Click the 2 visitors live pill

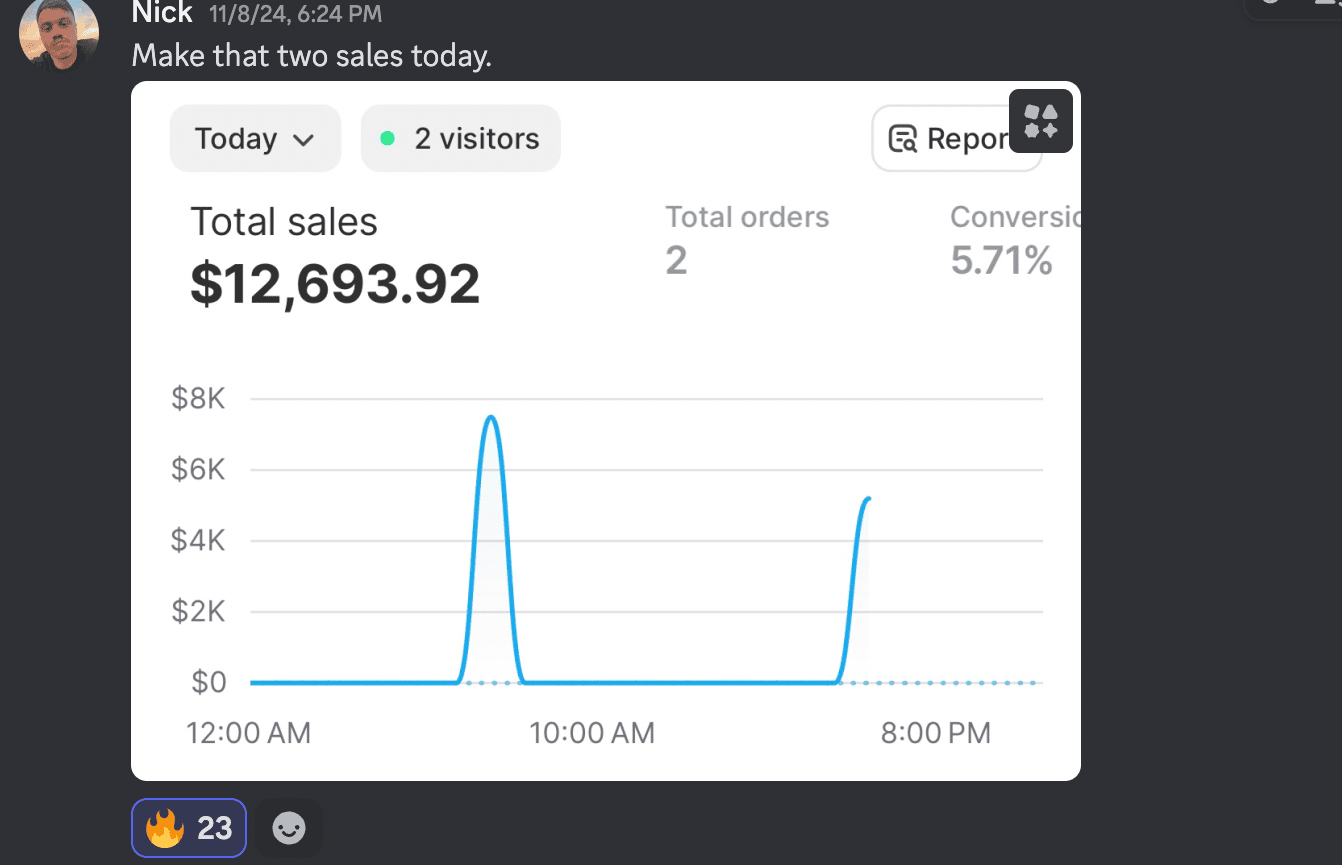[x=460, y=139]
